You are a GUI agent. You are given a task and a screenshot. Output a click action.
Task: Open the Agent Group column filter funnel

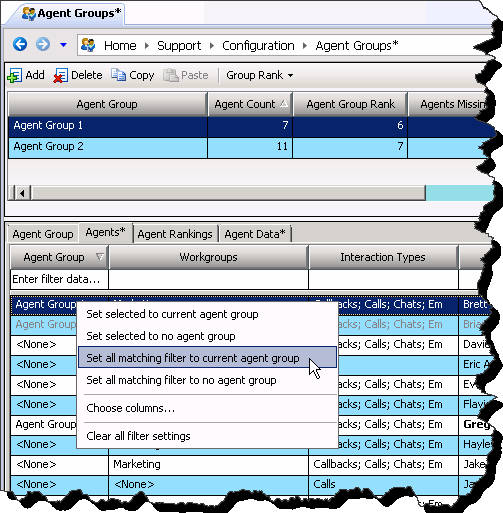[100, 257]
